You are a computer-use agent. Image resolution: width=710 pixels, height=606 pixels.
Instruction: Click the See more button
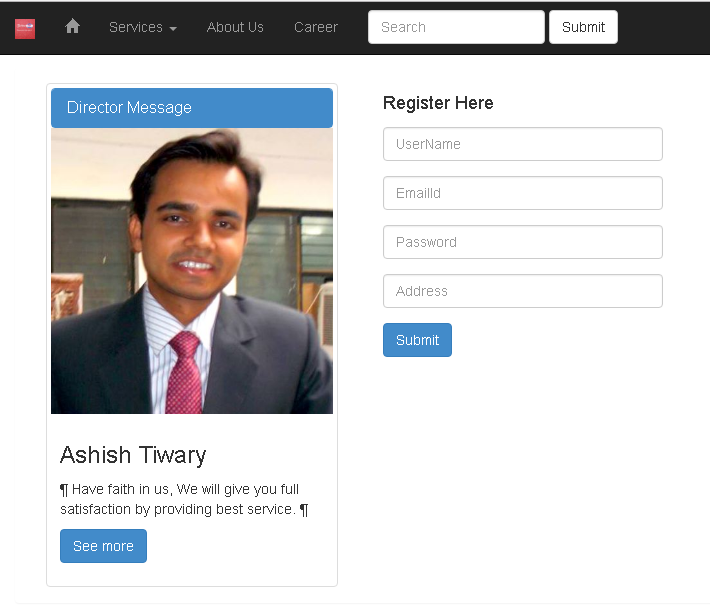103,546
